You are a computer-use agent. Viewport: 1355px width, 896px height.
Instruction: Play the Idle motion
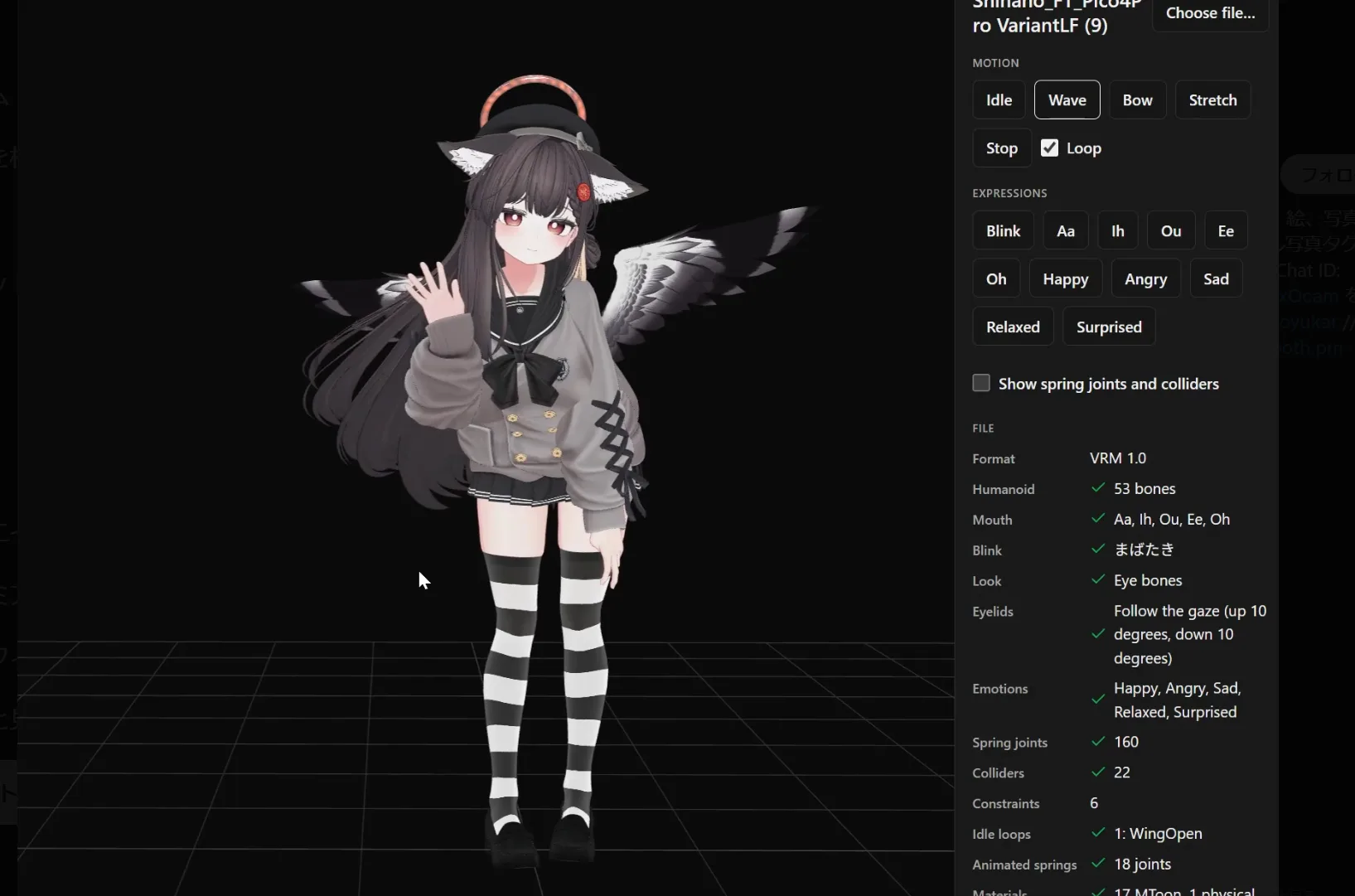click(999, 99)
